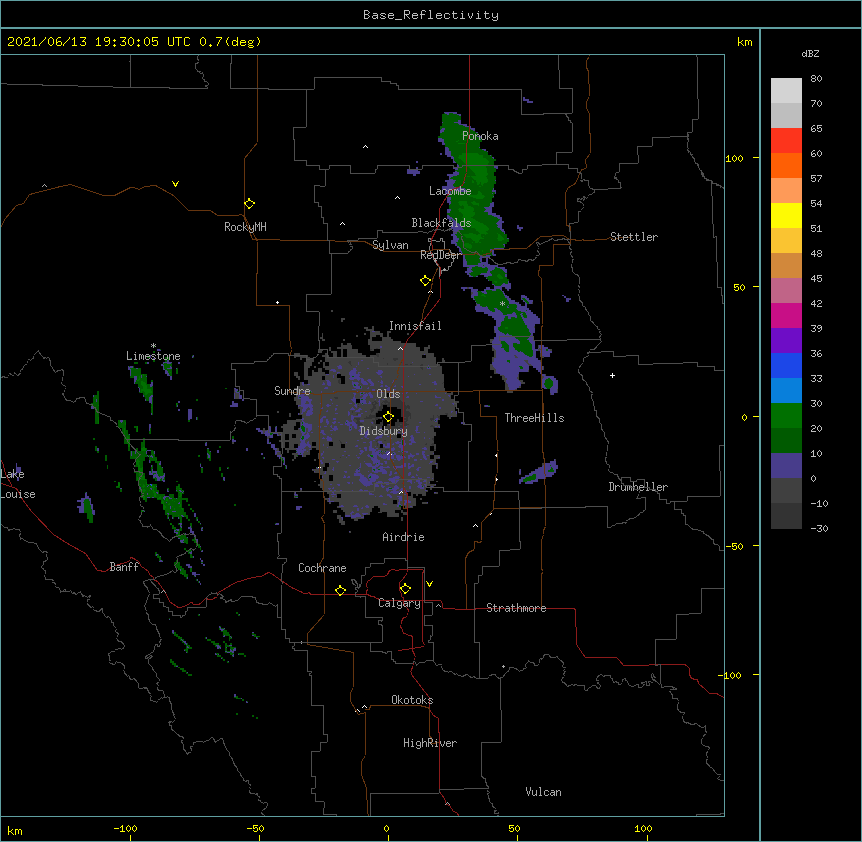Click the -100 tick label on the horizontal axis
The width and height of the screenshot is (862, 842).
pos(125,828)
